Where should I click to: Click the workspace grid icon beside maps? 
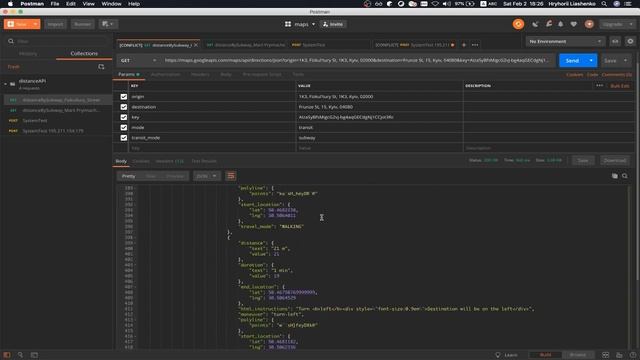click(x=288, y=24)
